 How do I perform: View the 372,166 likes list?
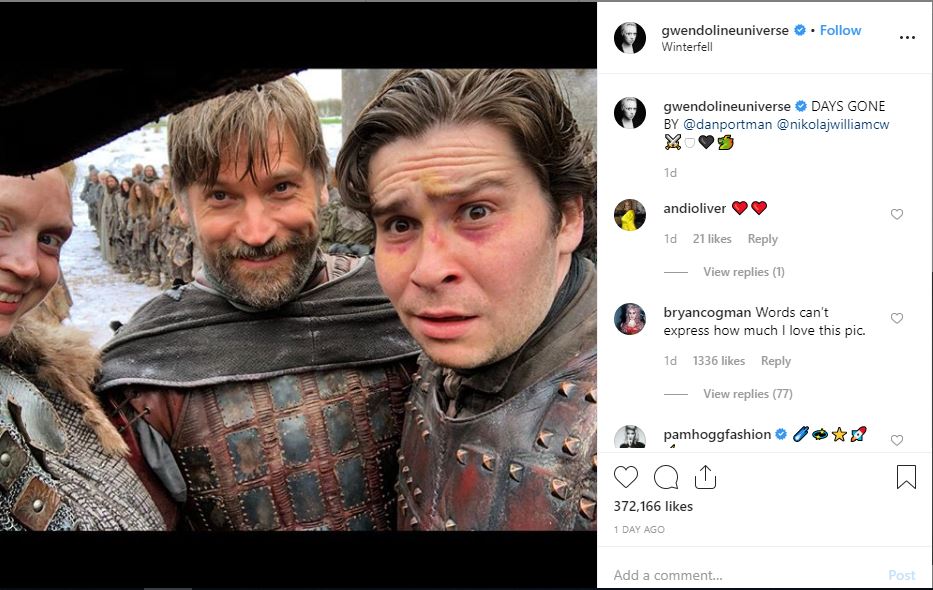(x=653, y=506)
